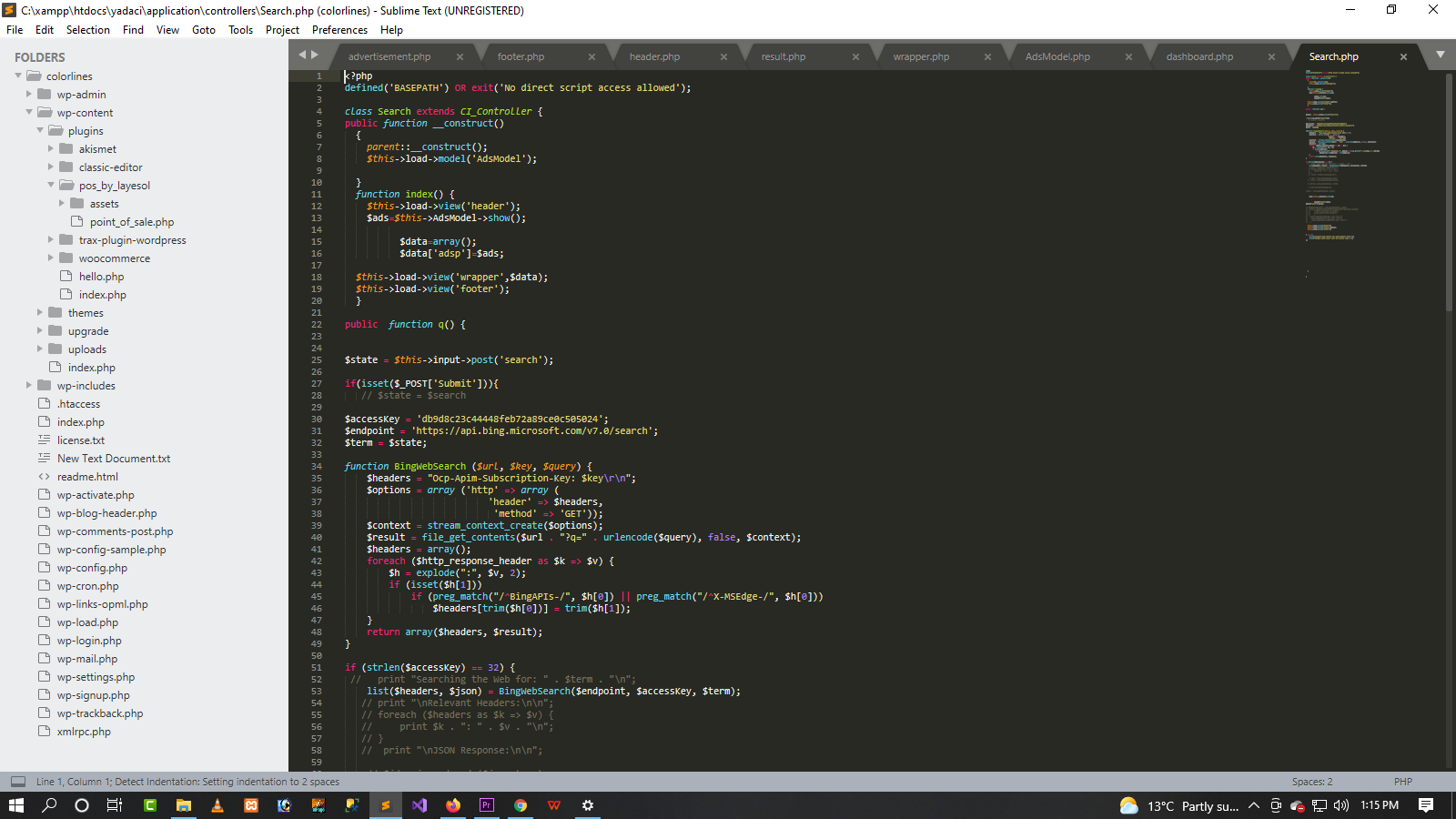
Task: Change the PHP syntax in status bar
Action: point(1402,782)
